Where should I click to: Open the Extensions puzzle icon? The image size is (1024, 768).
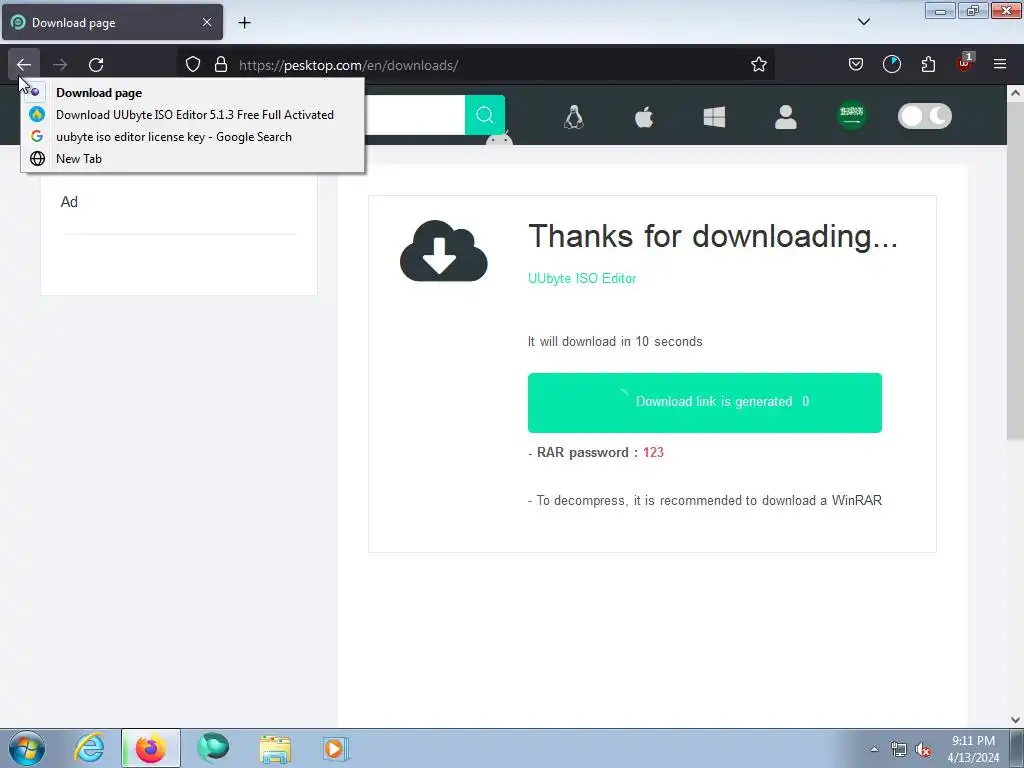[928, 65]
